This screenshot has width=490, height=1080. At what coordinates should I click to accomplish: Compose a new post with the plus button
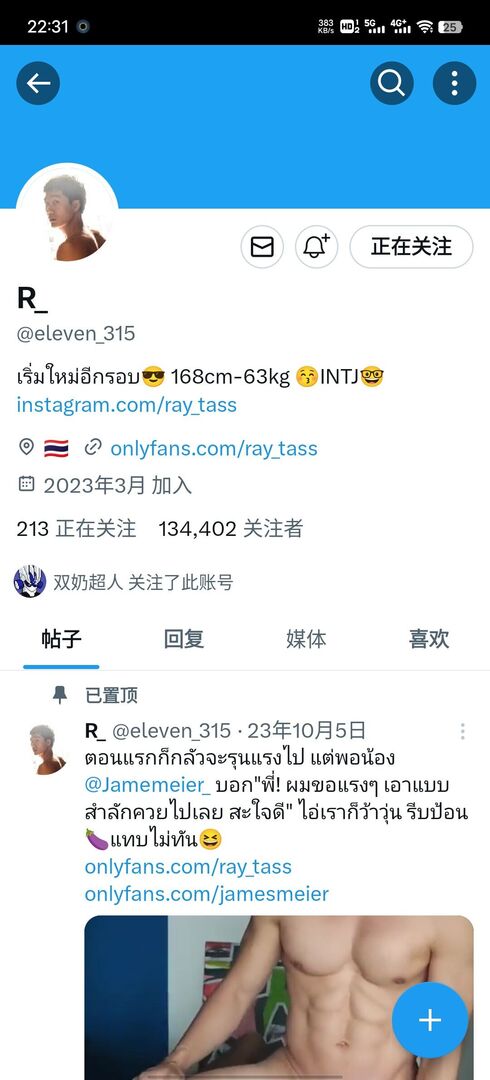click(x=430, y=1020)
